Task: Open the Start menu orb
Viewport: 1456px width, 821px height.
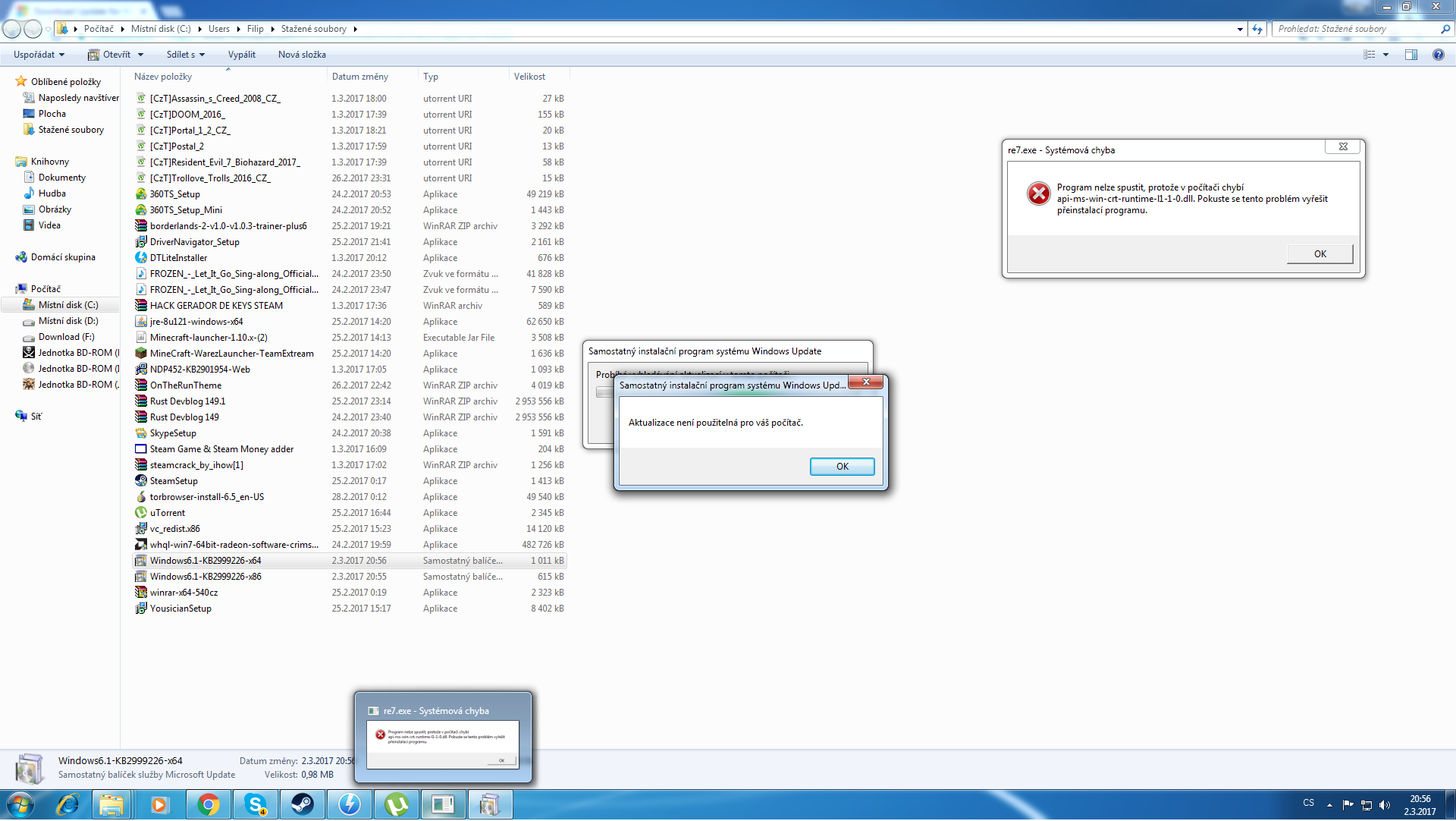Action: click(x=20, y=804)
